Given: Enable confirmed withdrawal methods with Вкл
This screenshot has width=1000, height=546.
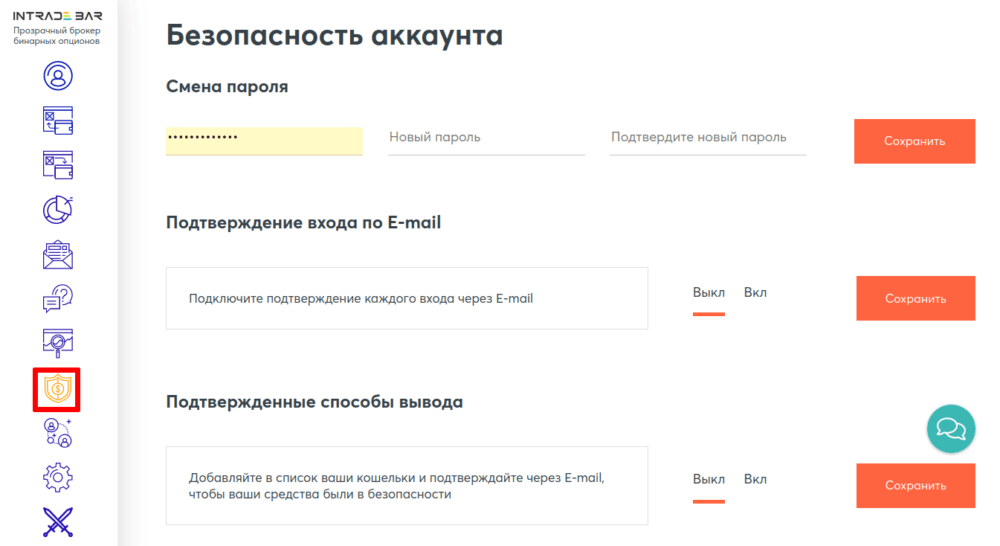Looking at the screenshot, I should (755, 479).
